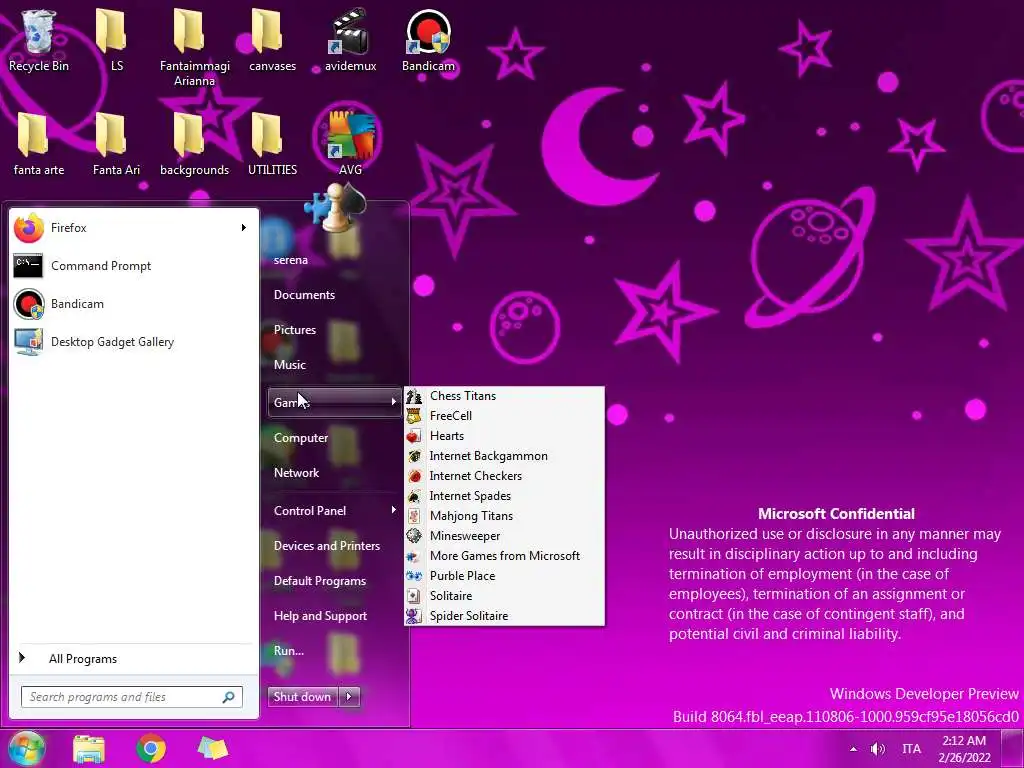This screenshot has width=1024, height=768.
Task: Click the Purble Place icon
Action: pyautogui.click(x=414, y=576)
